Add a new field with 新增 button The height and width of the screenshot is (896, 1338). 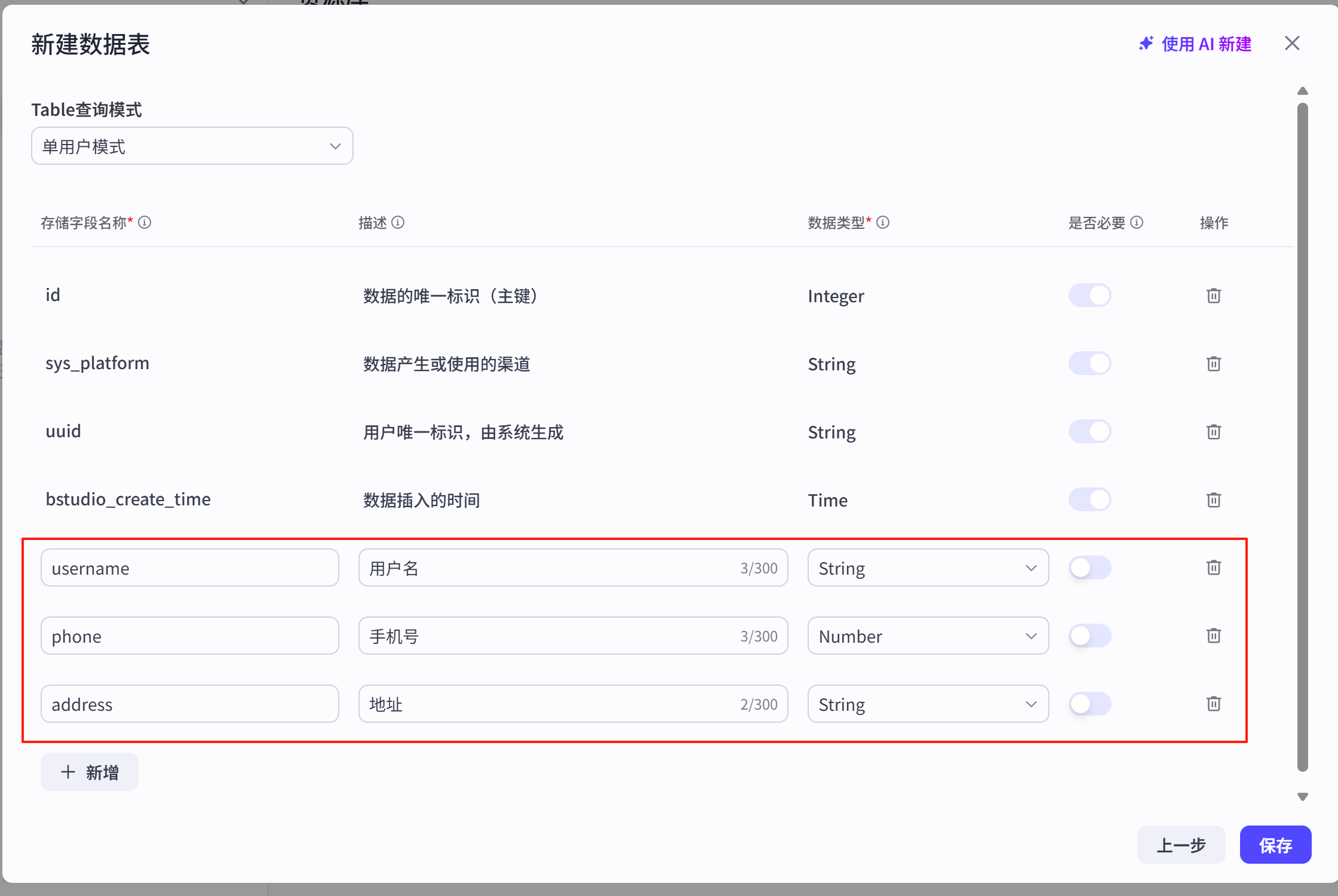90,772
